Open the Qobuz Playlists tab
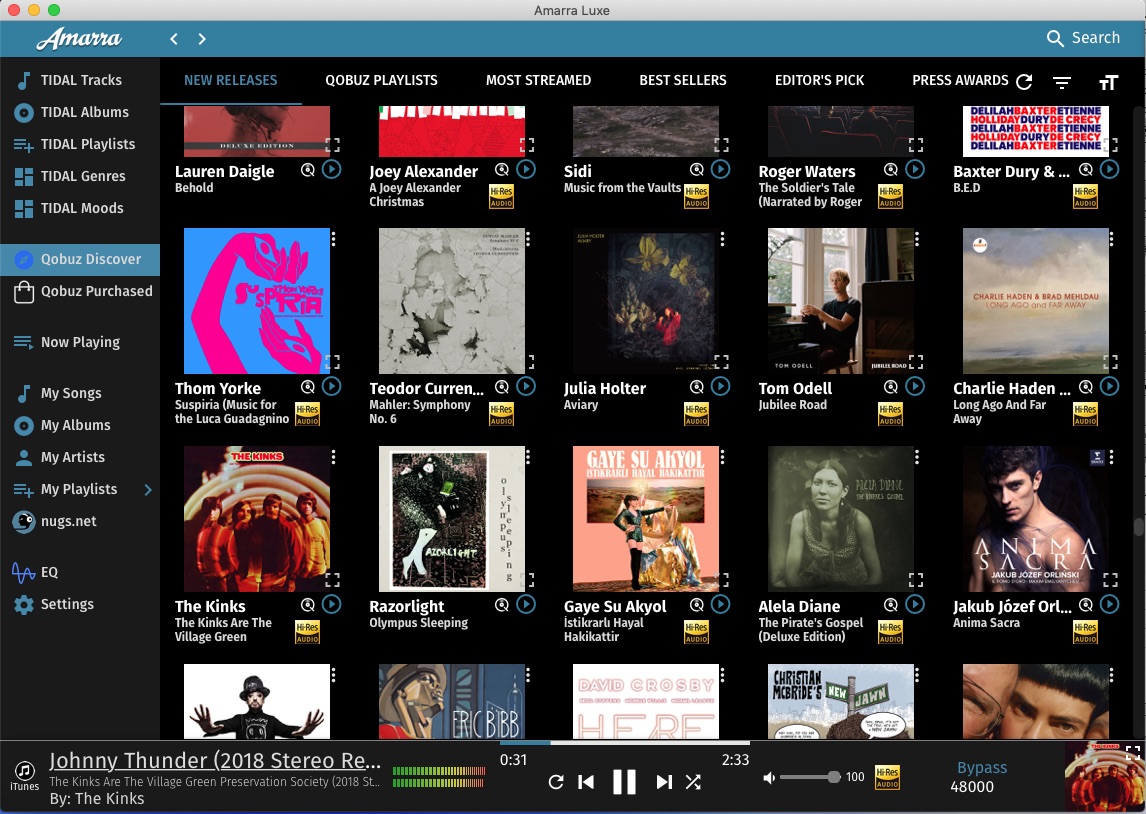Viewport: 1146px width, 814px height. click(382, 80)
